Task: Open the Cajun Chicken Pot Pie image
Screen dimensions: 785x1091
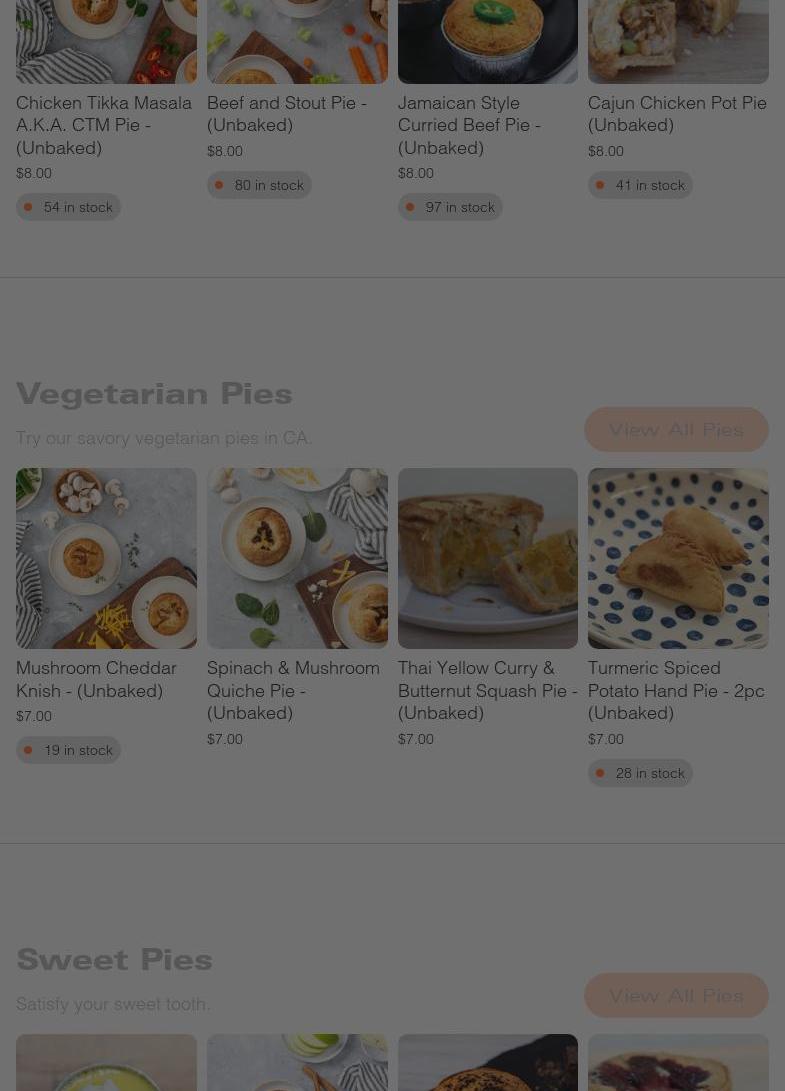Action: pyautogui.click(x=678, y=40)
